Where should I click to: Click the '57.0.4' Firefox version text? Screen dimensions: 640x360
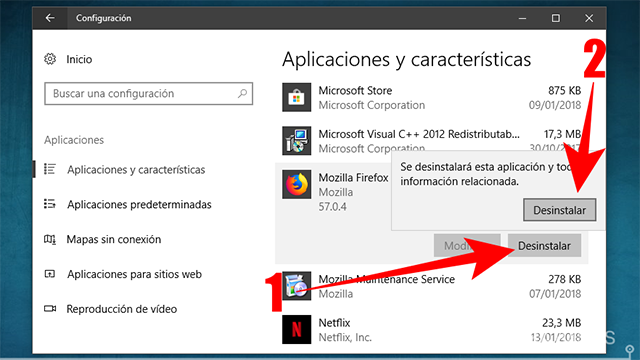point(333,207)
